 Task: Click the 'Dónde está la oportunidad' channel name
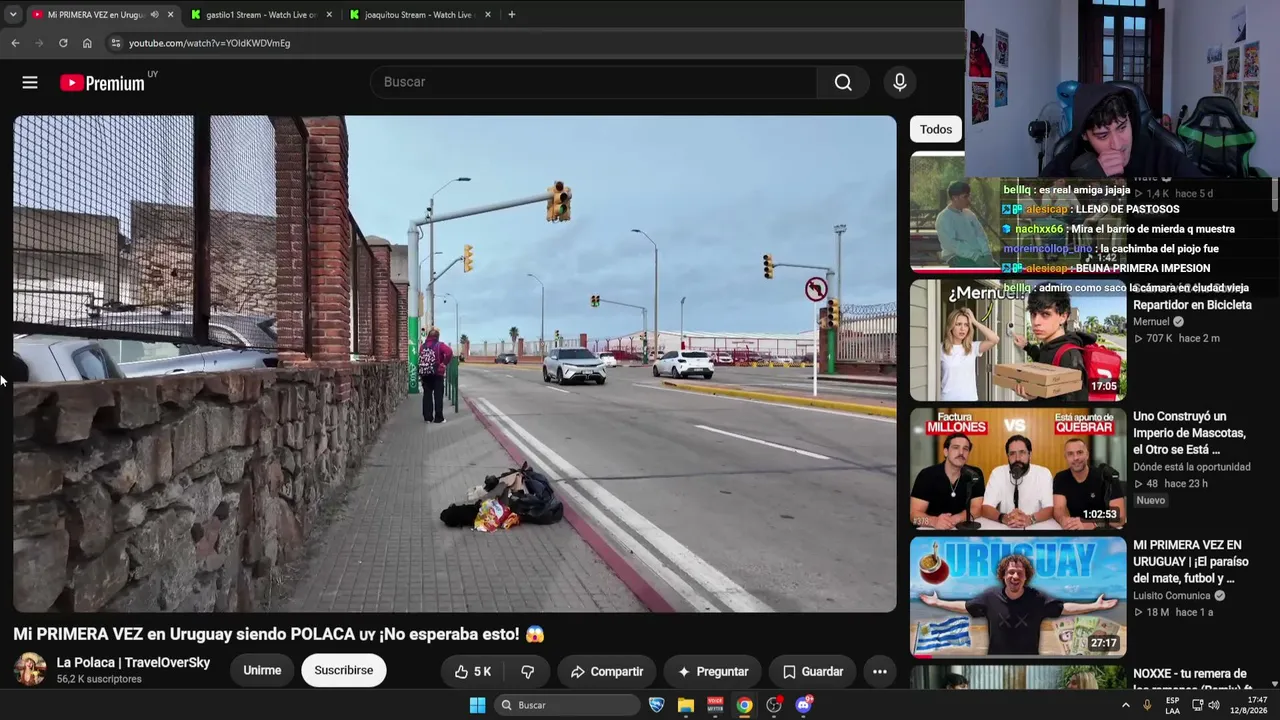click(x=1192, y=467)
